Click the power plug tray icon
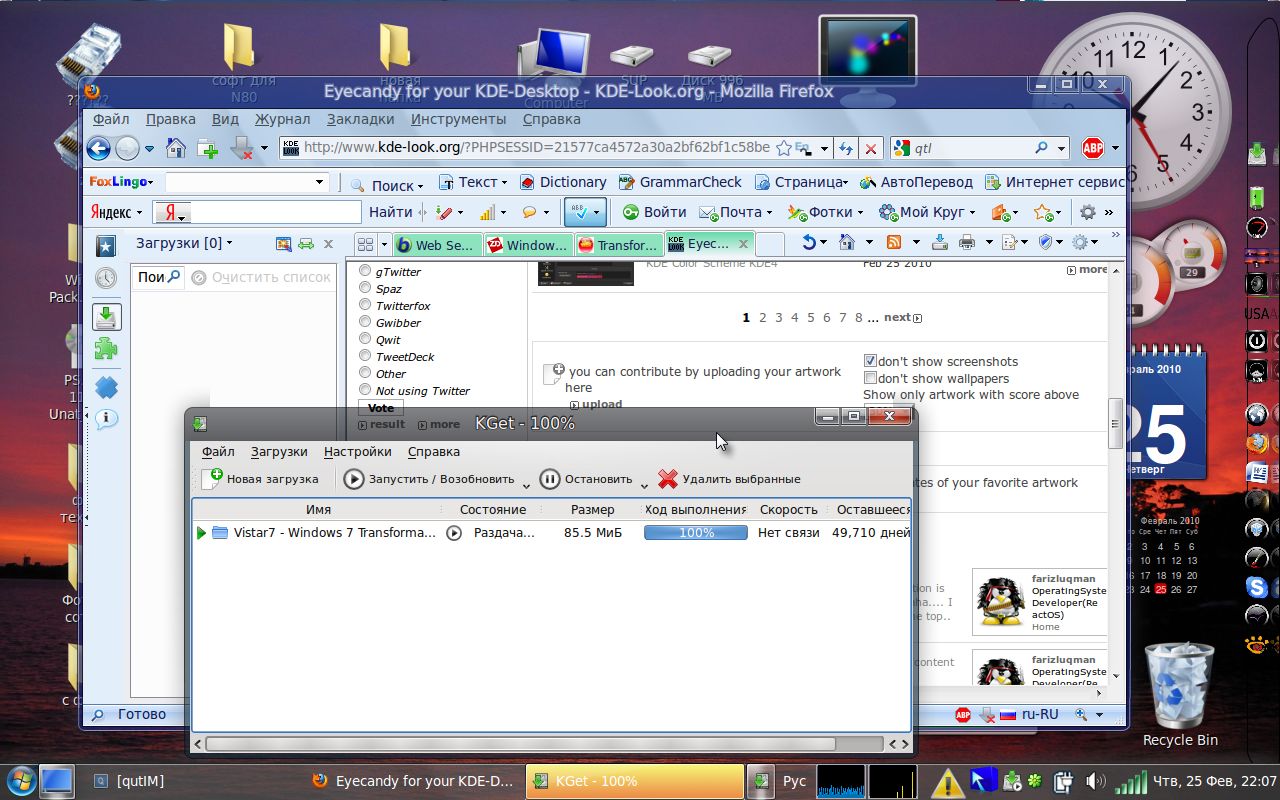1280x800 pixels. [1064, 781]
